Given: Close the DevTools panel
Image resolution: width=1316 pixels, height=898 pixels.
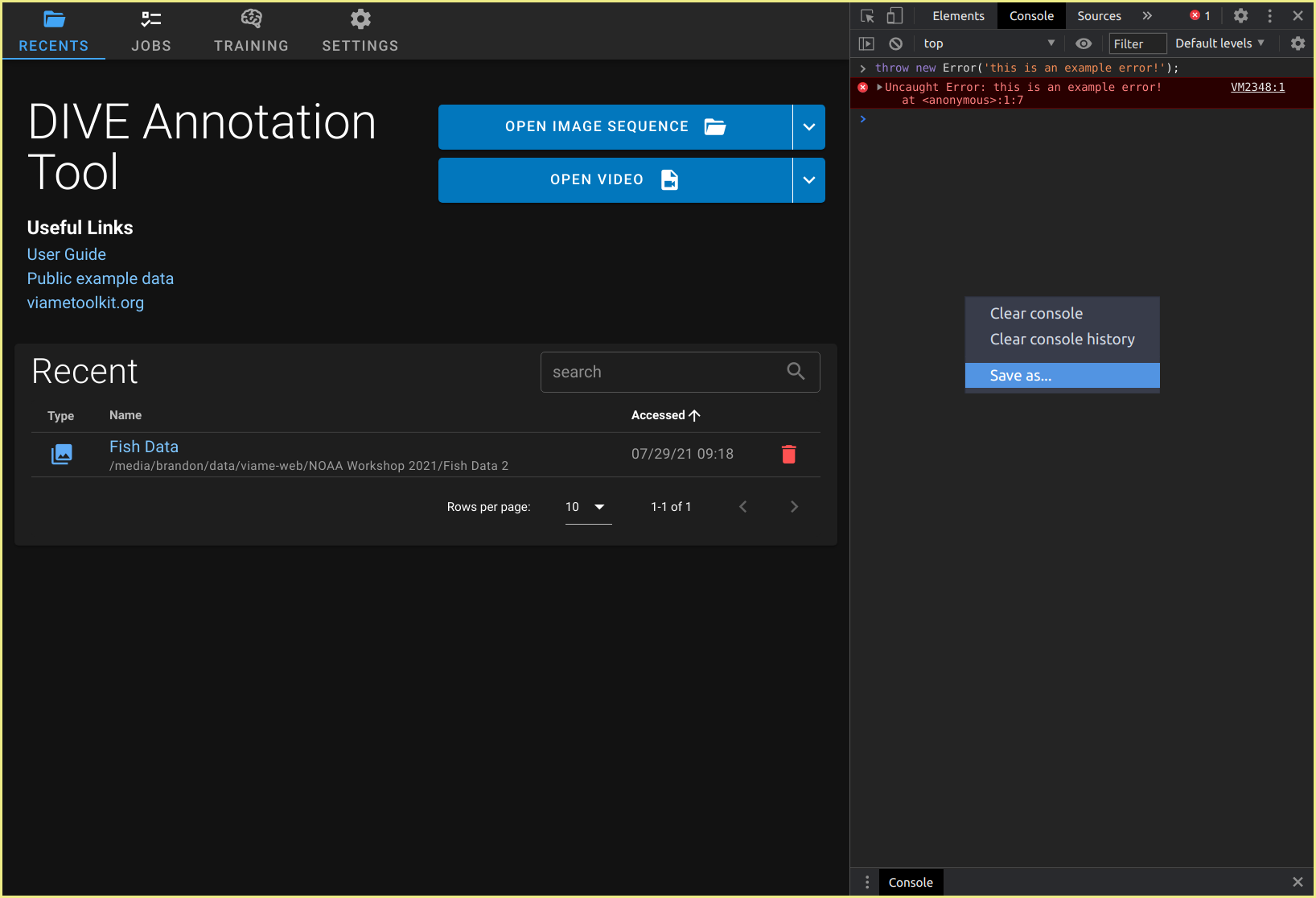Looking at the screenshot, I should [1298, 16].
